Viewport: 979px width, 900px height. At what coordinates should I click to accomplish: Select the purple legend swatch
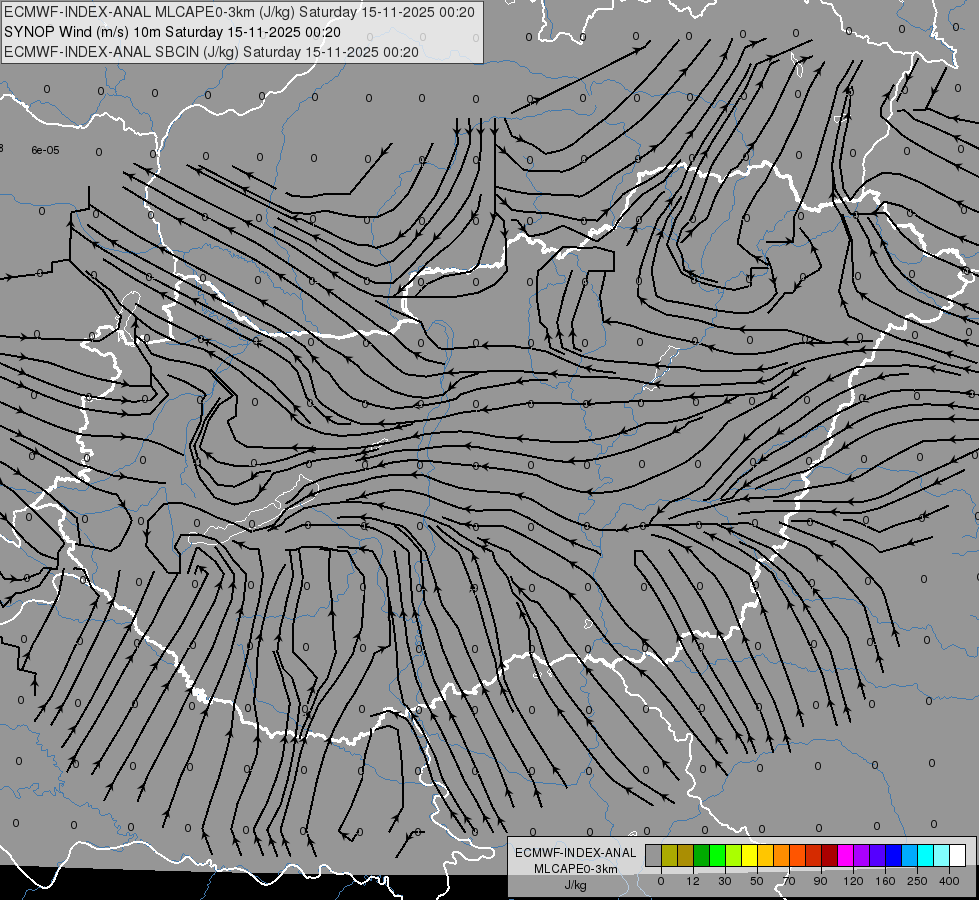point(862,855)
